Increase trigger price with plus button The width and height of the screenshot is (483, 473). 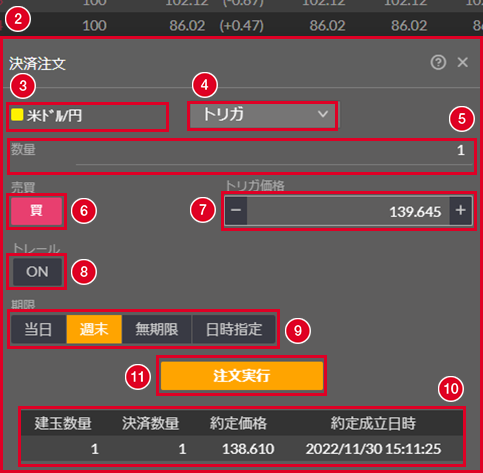click(x=461, y=210)
